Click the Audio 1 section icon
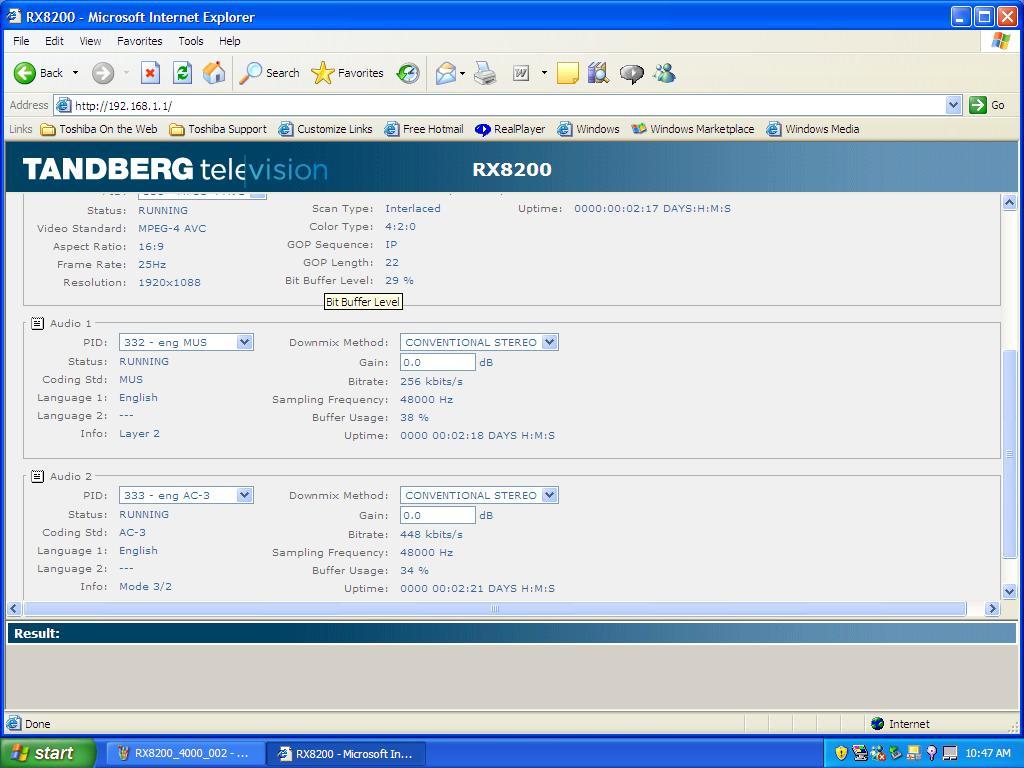This screenshot has width=1024, height=768. [x=37, y=323]
